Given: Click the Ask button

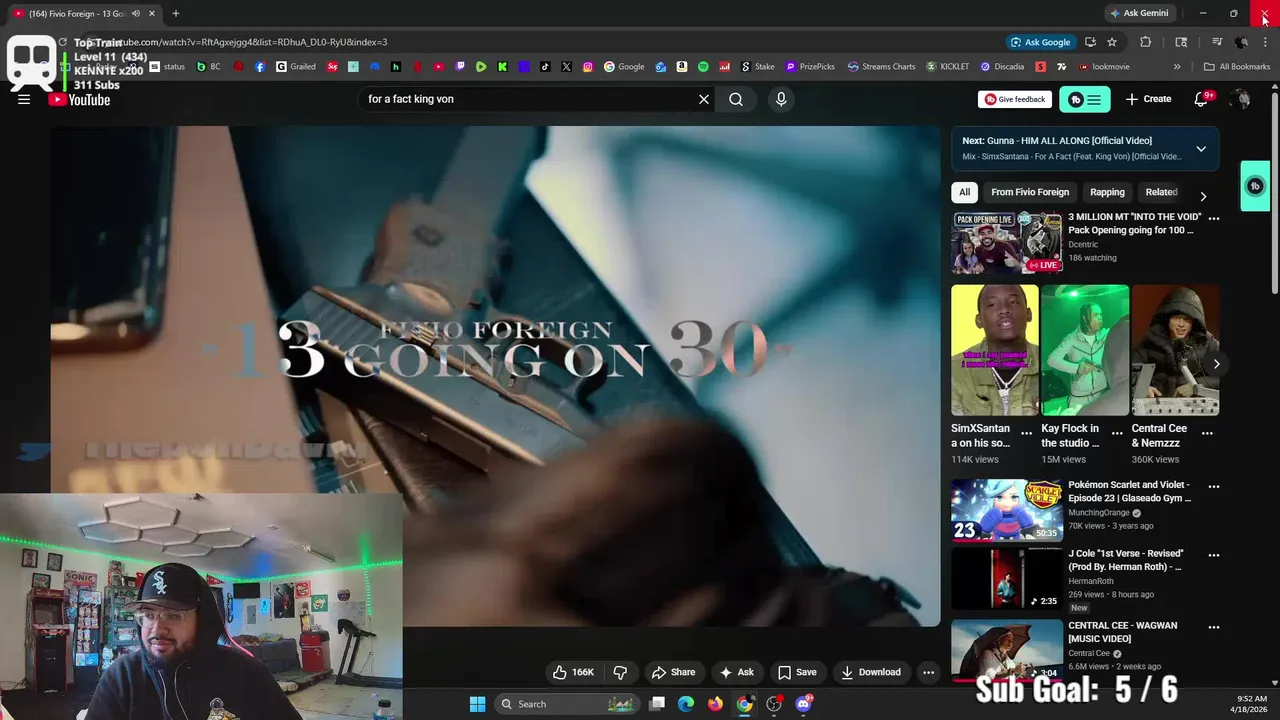Looking at the screenshot, I should coord(737,672).
